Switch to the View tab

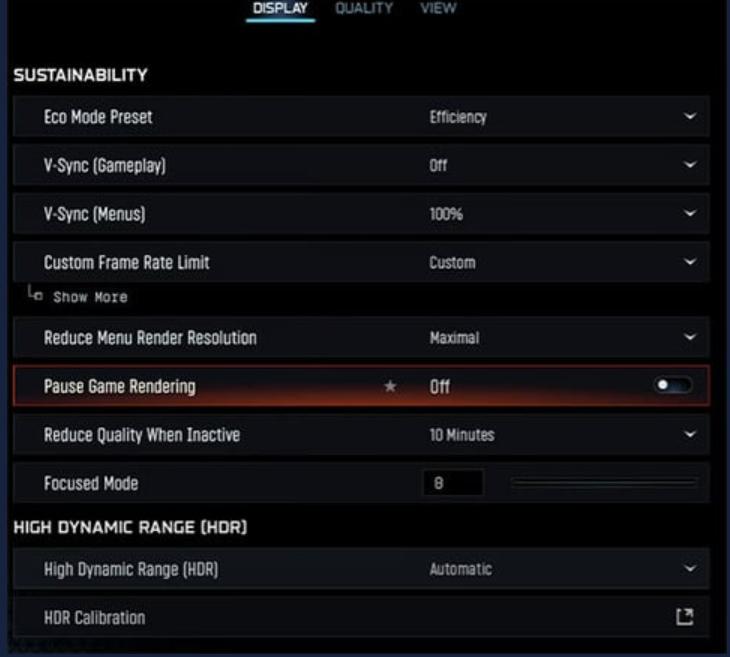[x=438, y=9]
